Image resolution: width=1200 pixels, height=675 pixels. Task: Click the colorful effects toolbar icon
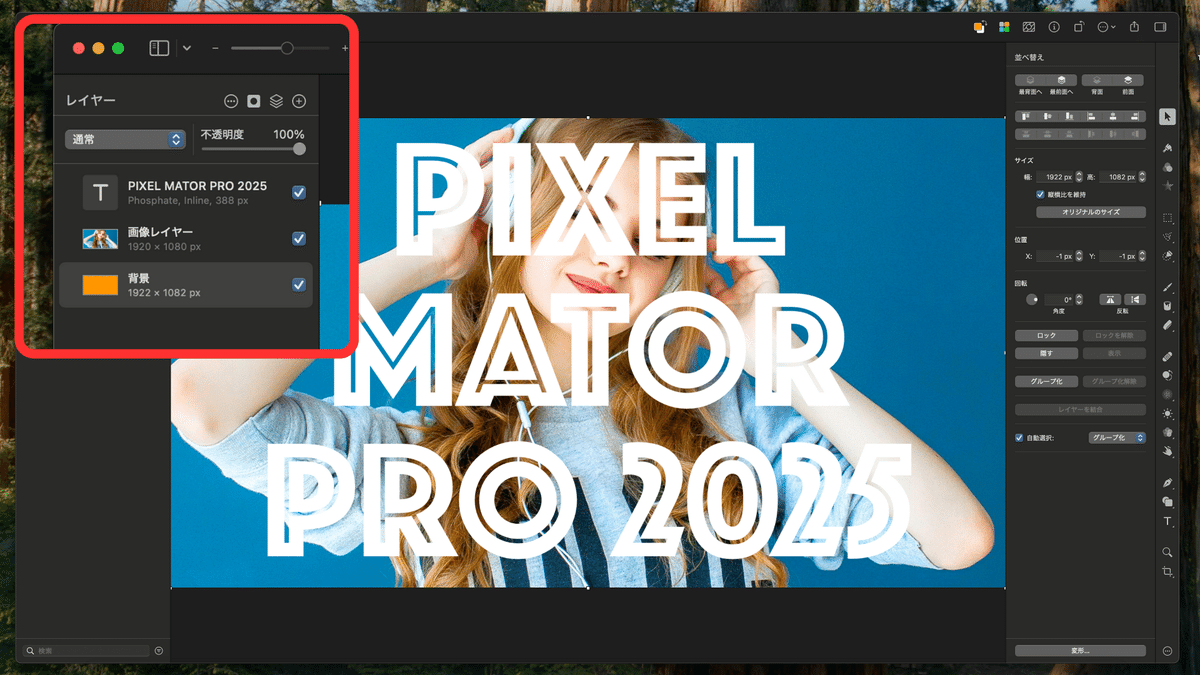point(1004,27)
